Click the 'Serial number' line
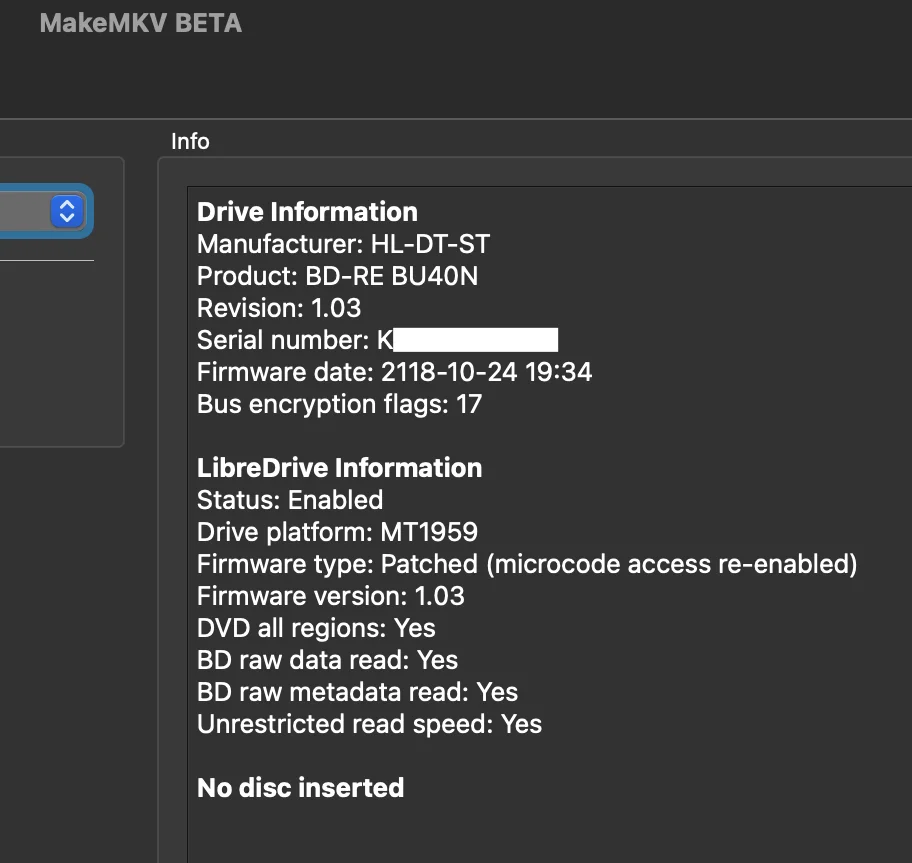Viewport: 912px width, 863px height. point(377,340)
